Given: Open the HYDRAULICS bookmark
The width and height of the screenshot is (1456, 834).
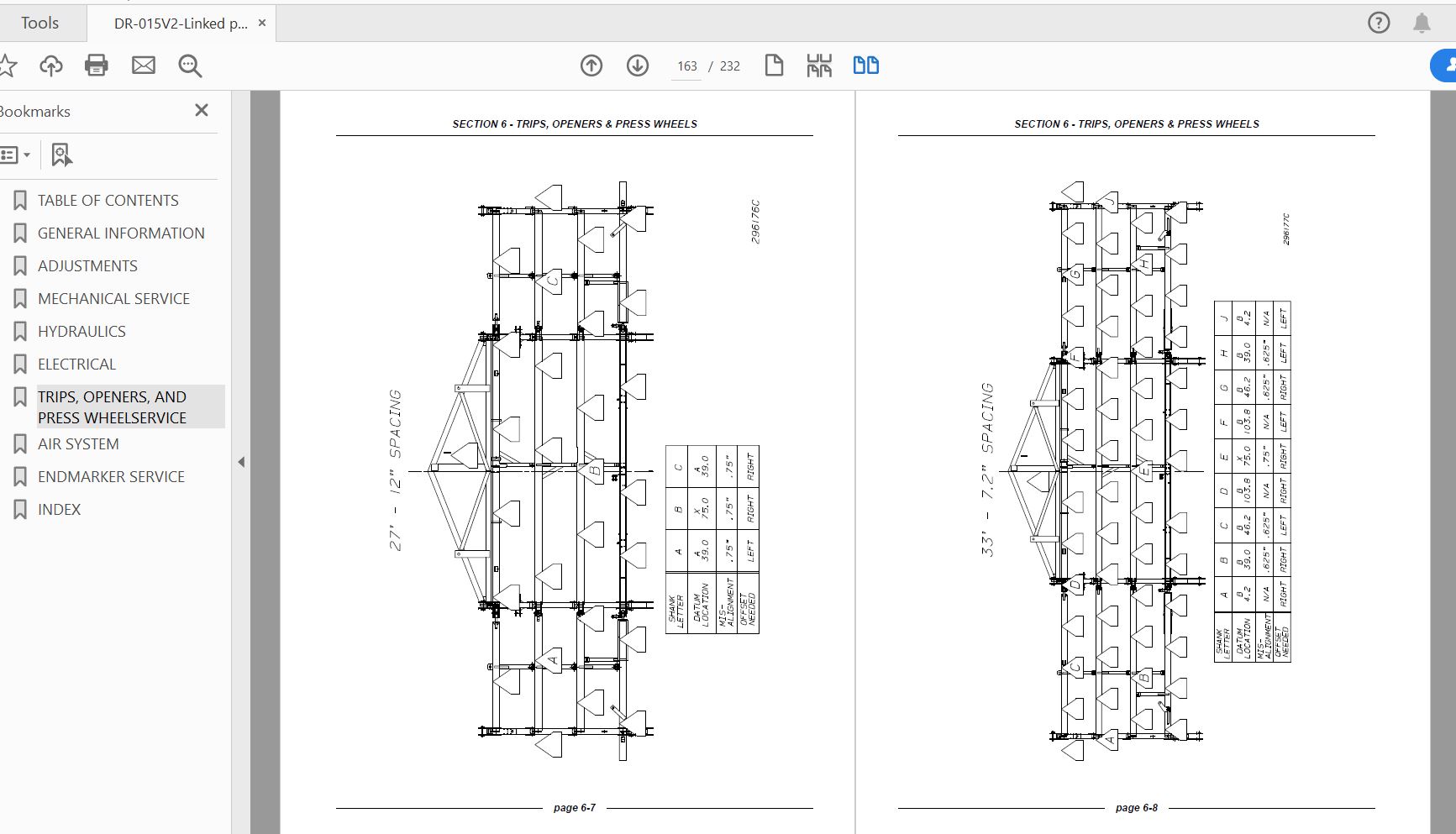Looking at the screenshot, I should point(81,332).
